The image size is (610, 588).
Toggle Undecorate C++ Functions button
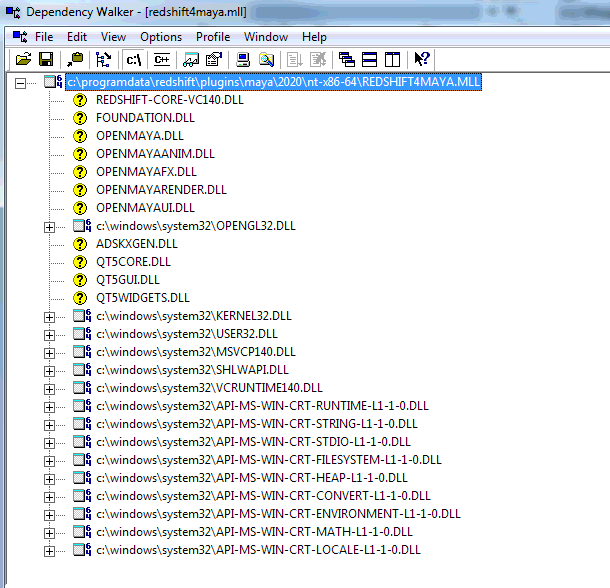(161, 60)
